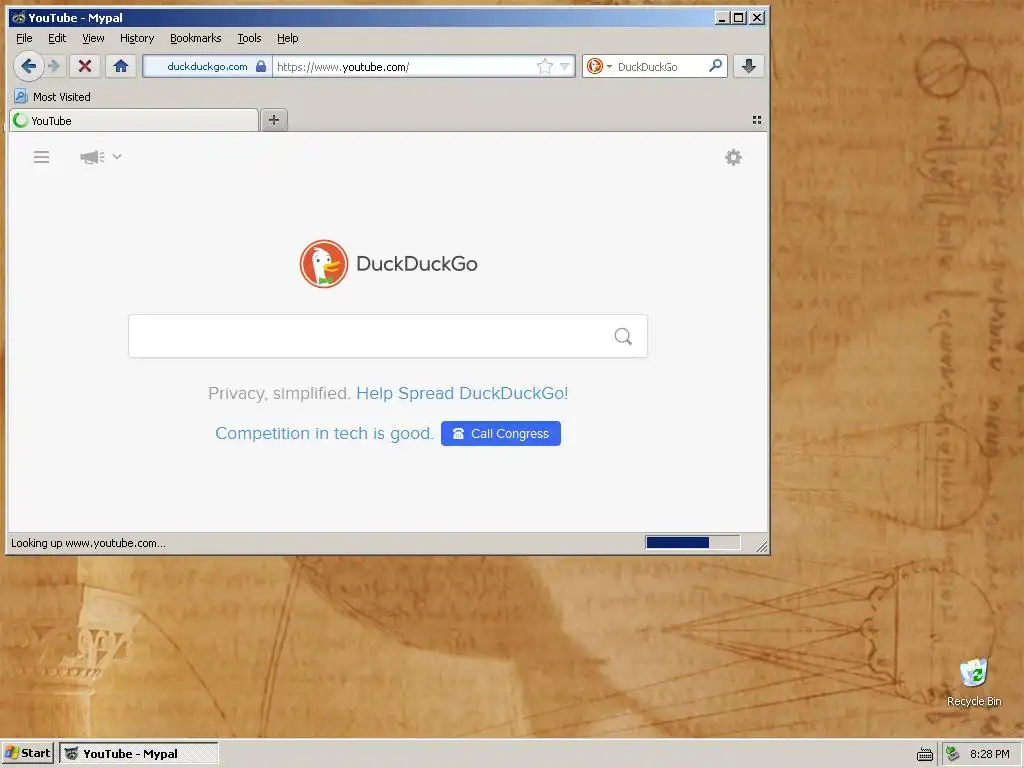Open the Help Spread DuckDuckGo! link

point(462,393)
